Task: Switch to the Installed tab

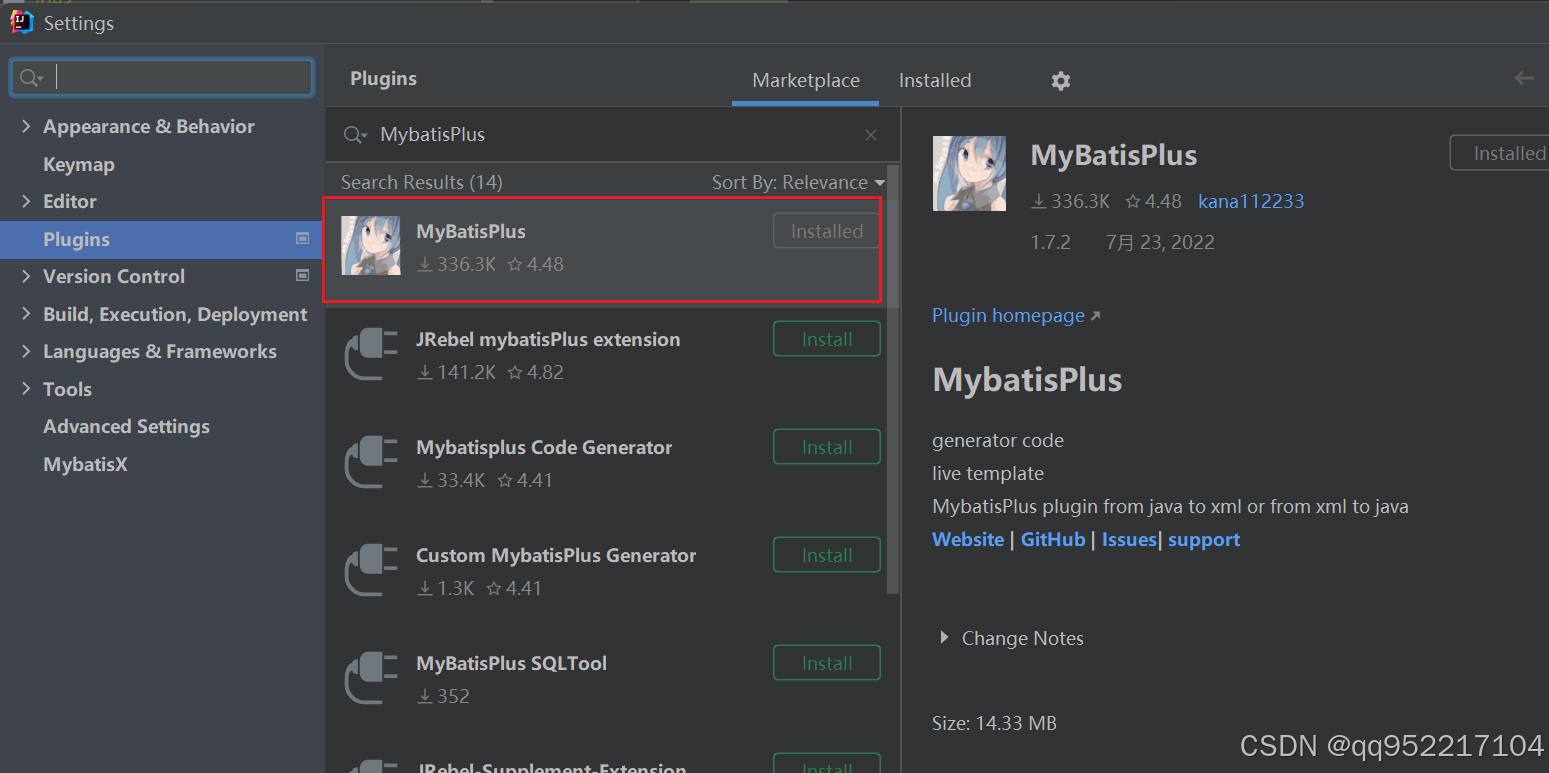Action: pos(935,80)
